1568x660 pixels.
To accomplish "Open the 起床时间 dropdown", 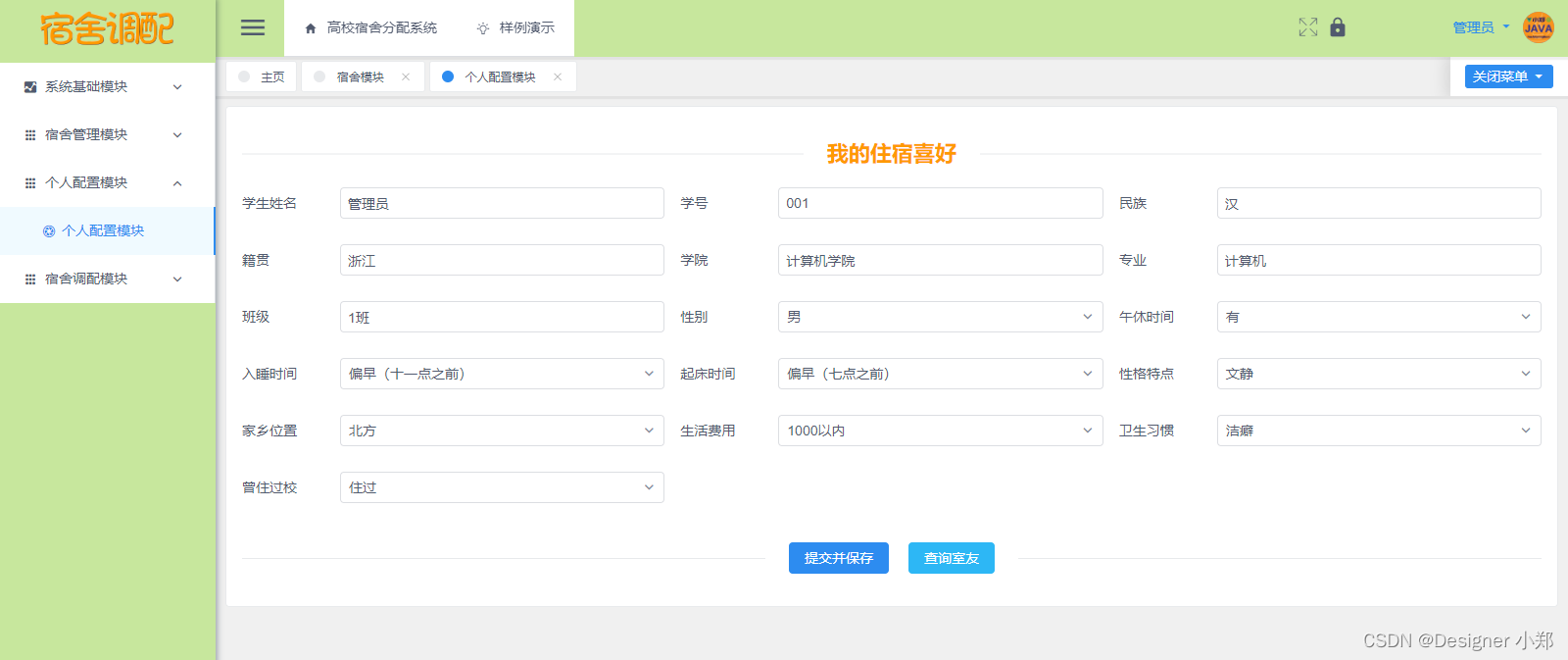I will click(x=940, y=374).
